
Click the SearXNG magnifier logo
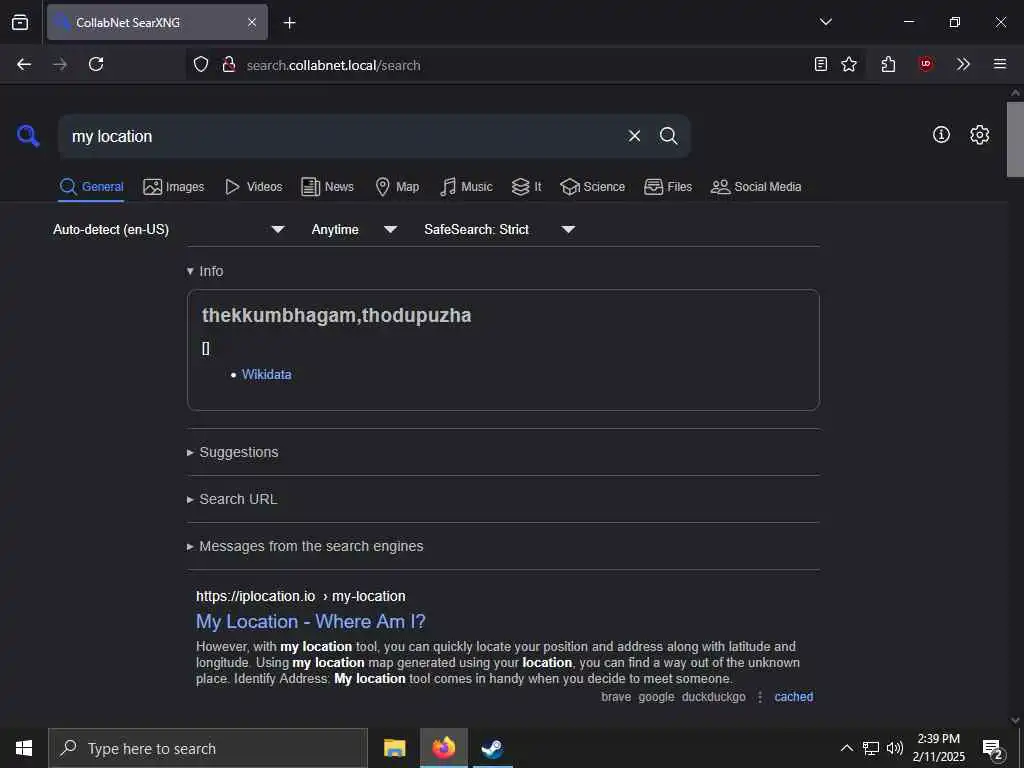[28, 136]
